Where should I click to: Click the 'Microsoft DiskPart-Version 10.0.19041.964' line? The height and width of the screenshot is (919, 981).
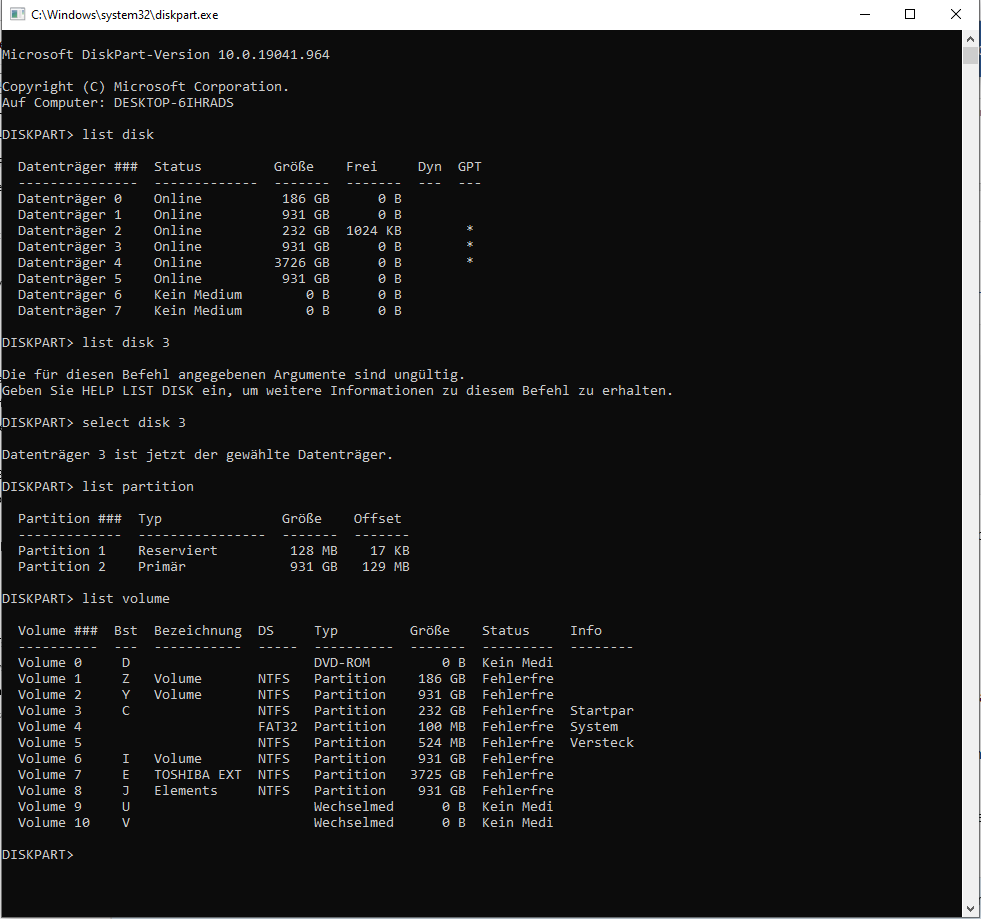(166, 54)
